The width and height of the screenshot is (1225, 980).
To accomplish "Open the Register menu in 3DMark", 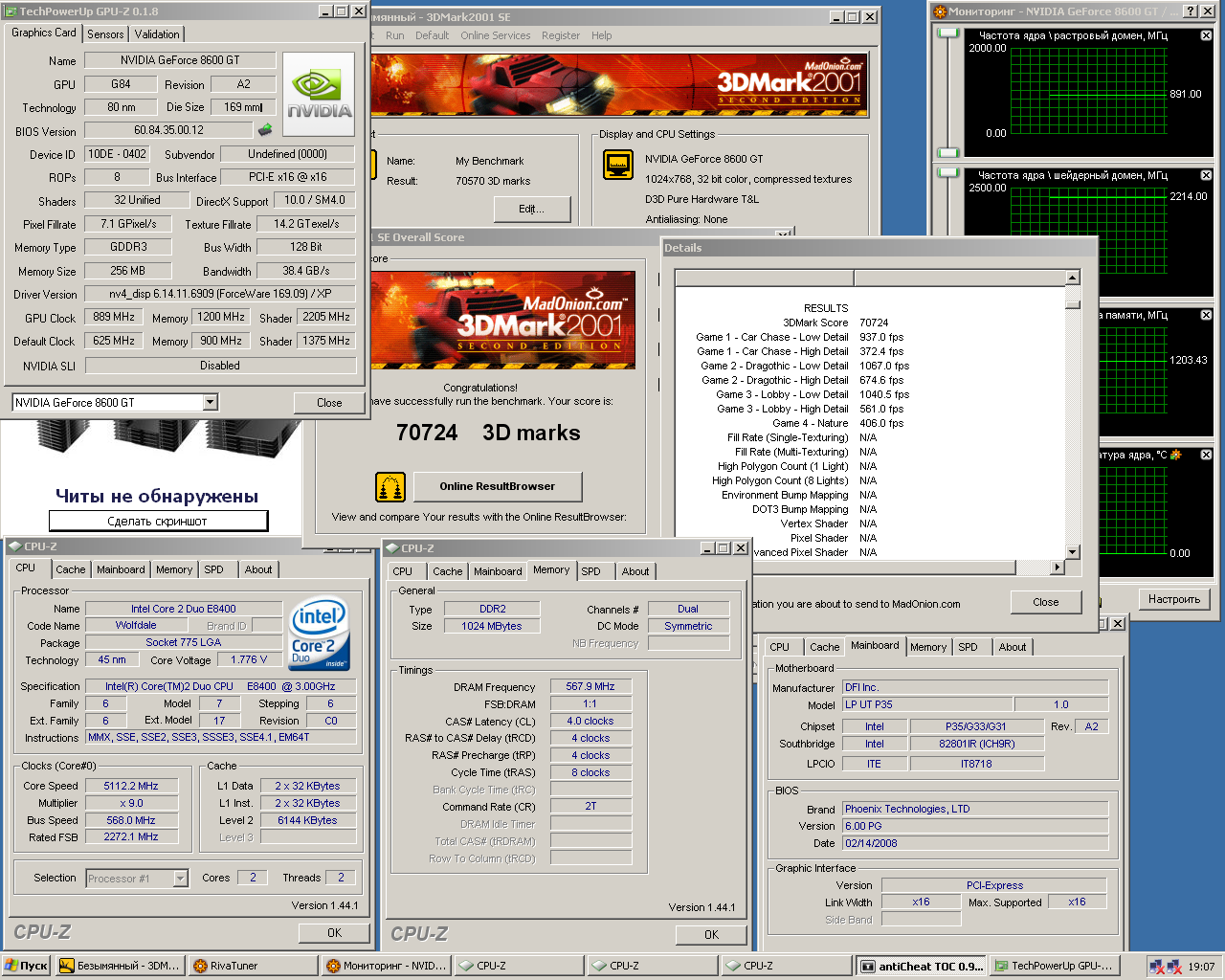I will point(561,35).
